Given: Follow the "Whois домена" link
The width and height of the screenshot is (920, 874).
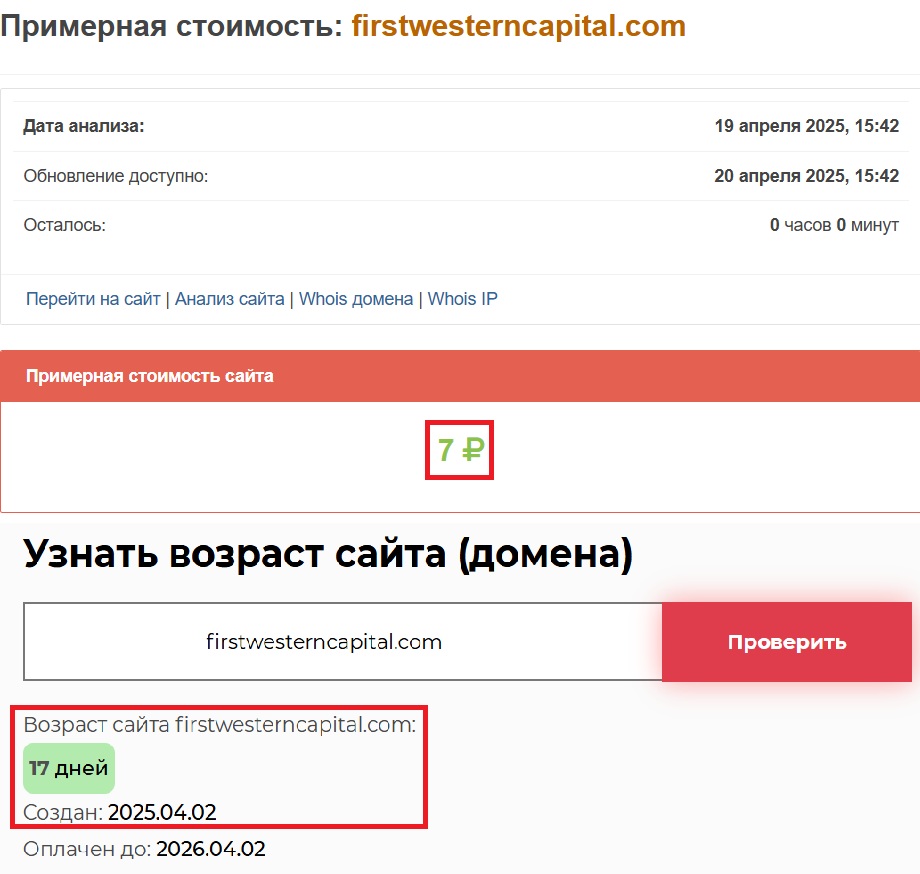Looking at the screenshot, I should point(356,299).
